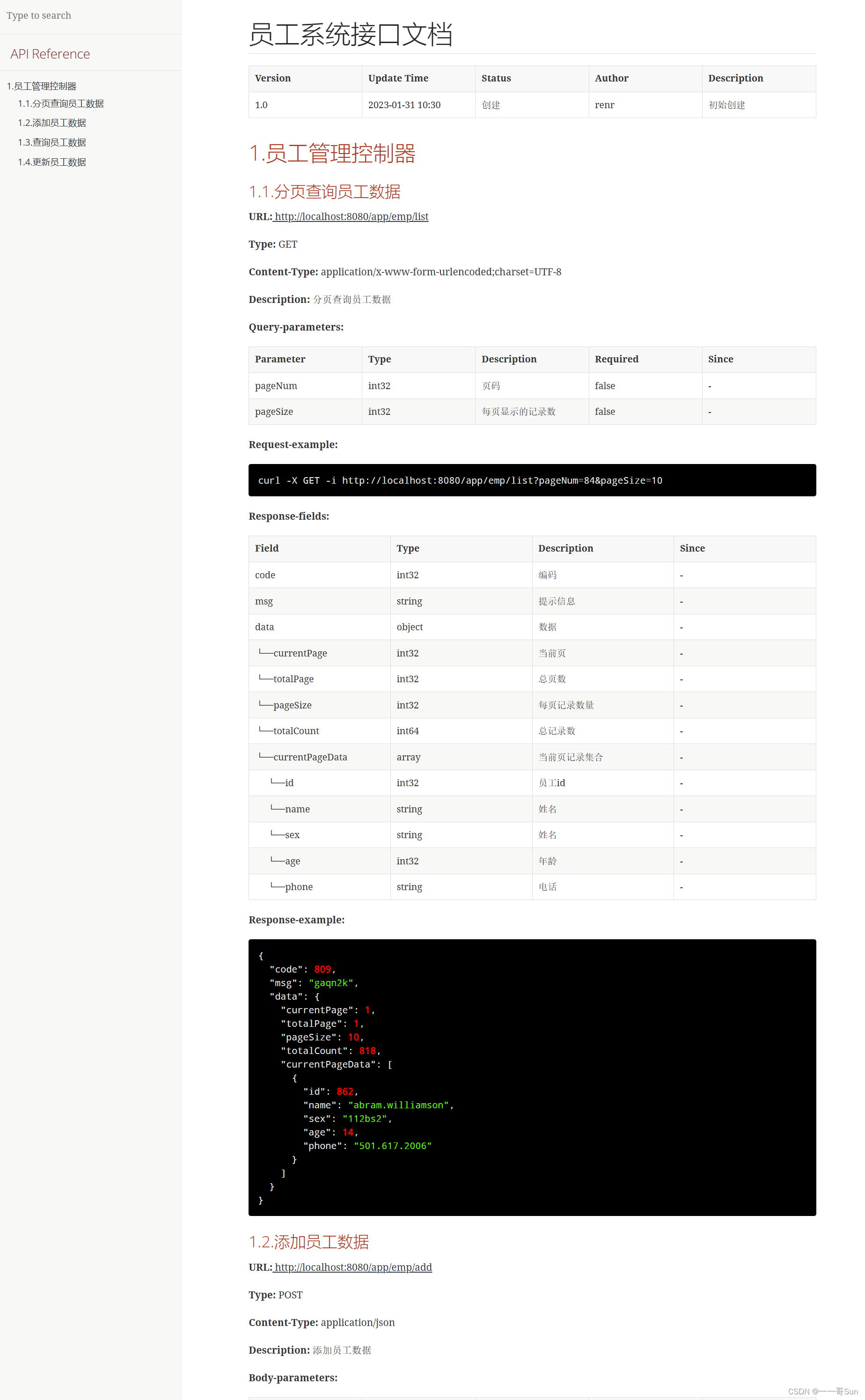This screenshot has width=865, height=1400.
Task: Click the 1.1.分页查询员工数据 heading in content
Action: click(324, 192)
